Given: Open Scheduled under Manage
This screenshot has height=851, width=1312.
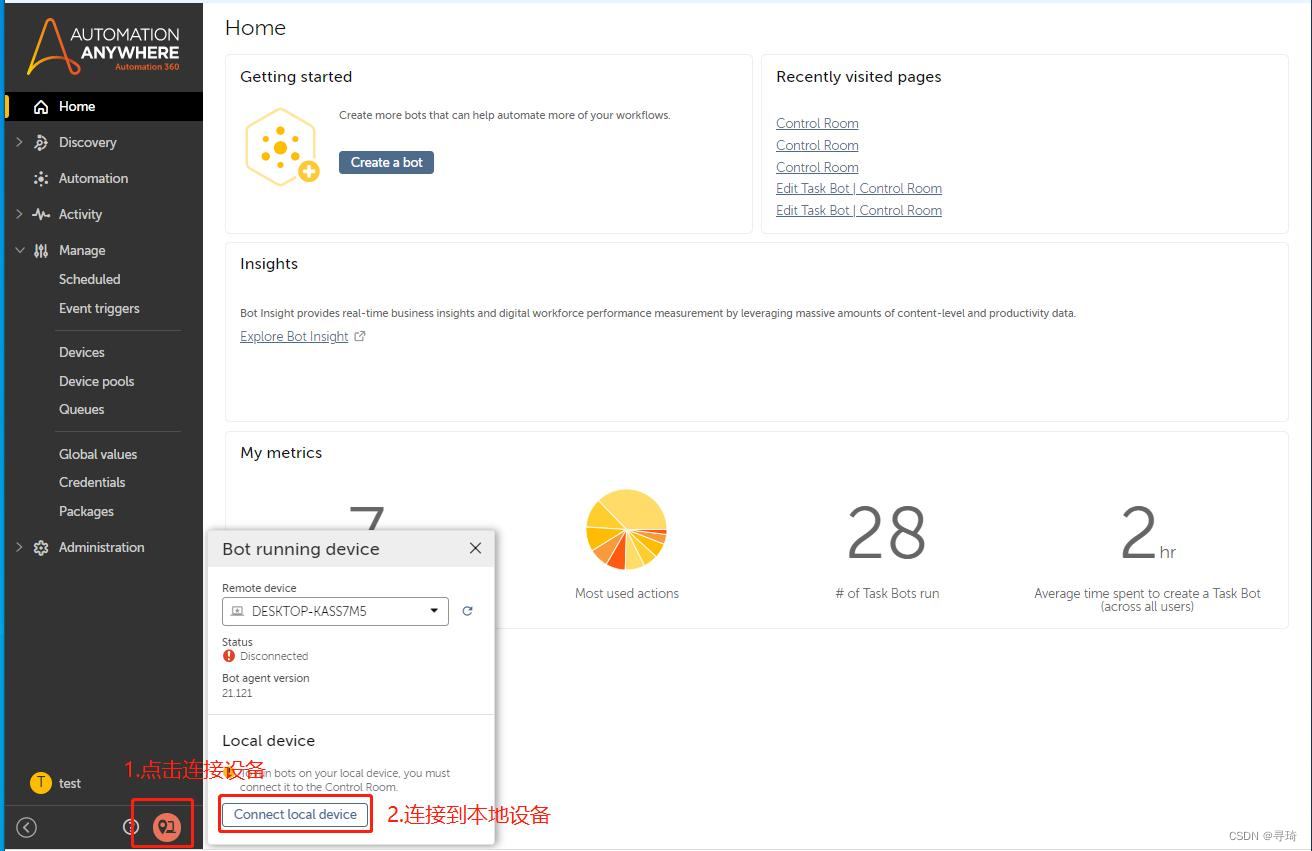Looking at the screenshot, I should 89,280.
